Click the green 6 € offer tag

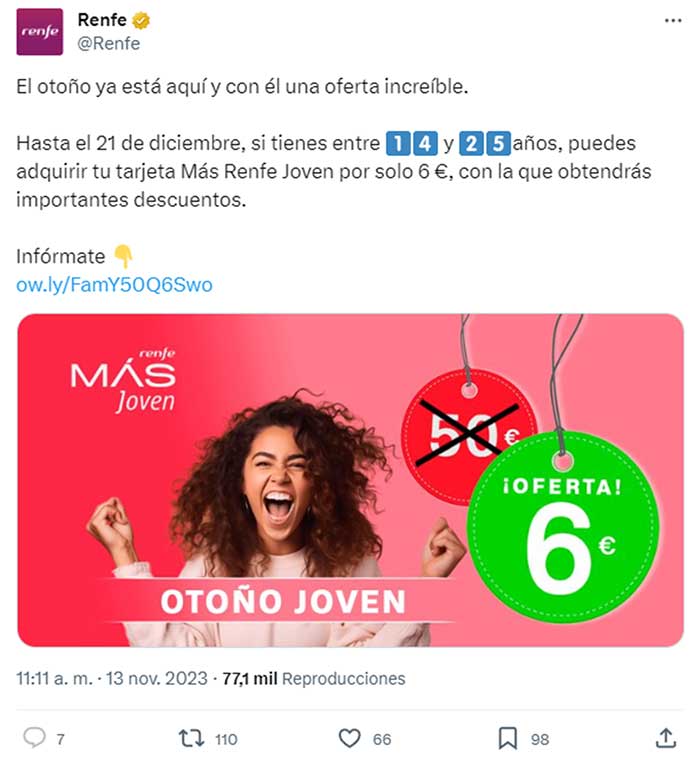(563, 527)
